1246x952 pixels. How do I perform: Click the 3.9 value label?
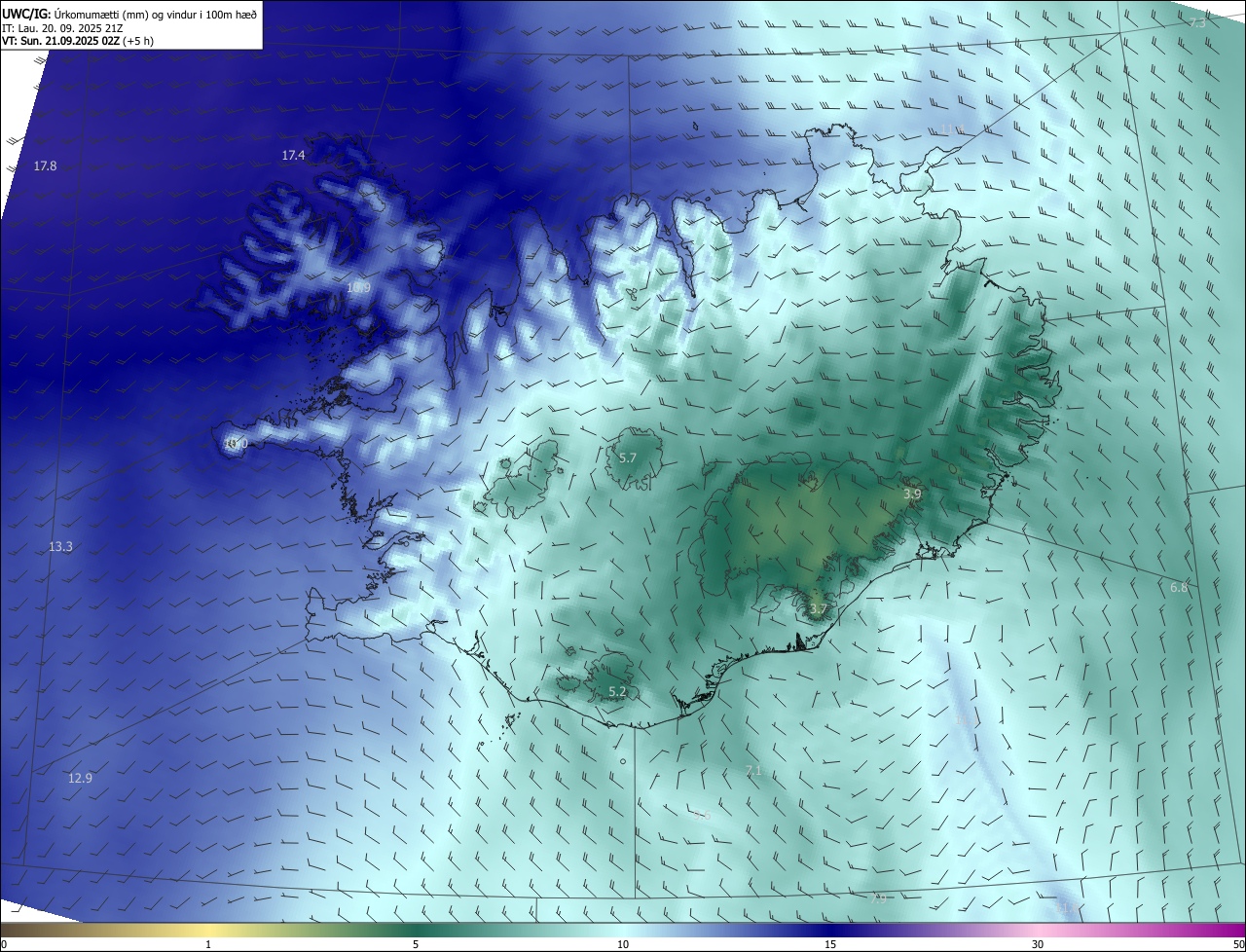912,494
